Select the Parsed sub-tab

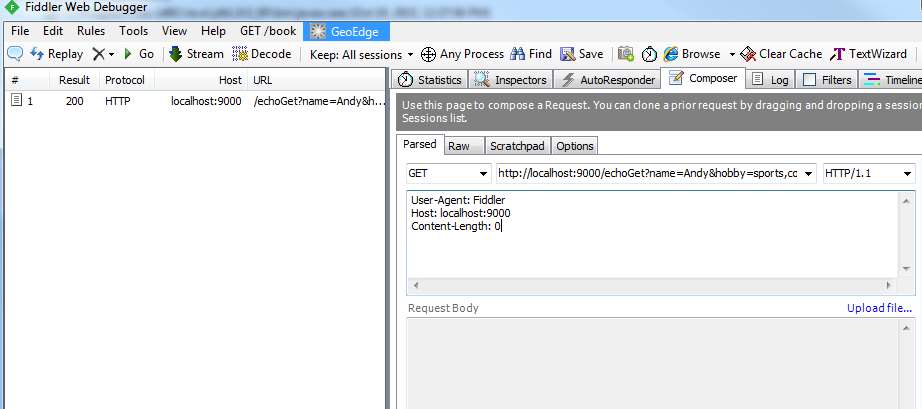pos(420,145)
